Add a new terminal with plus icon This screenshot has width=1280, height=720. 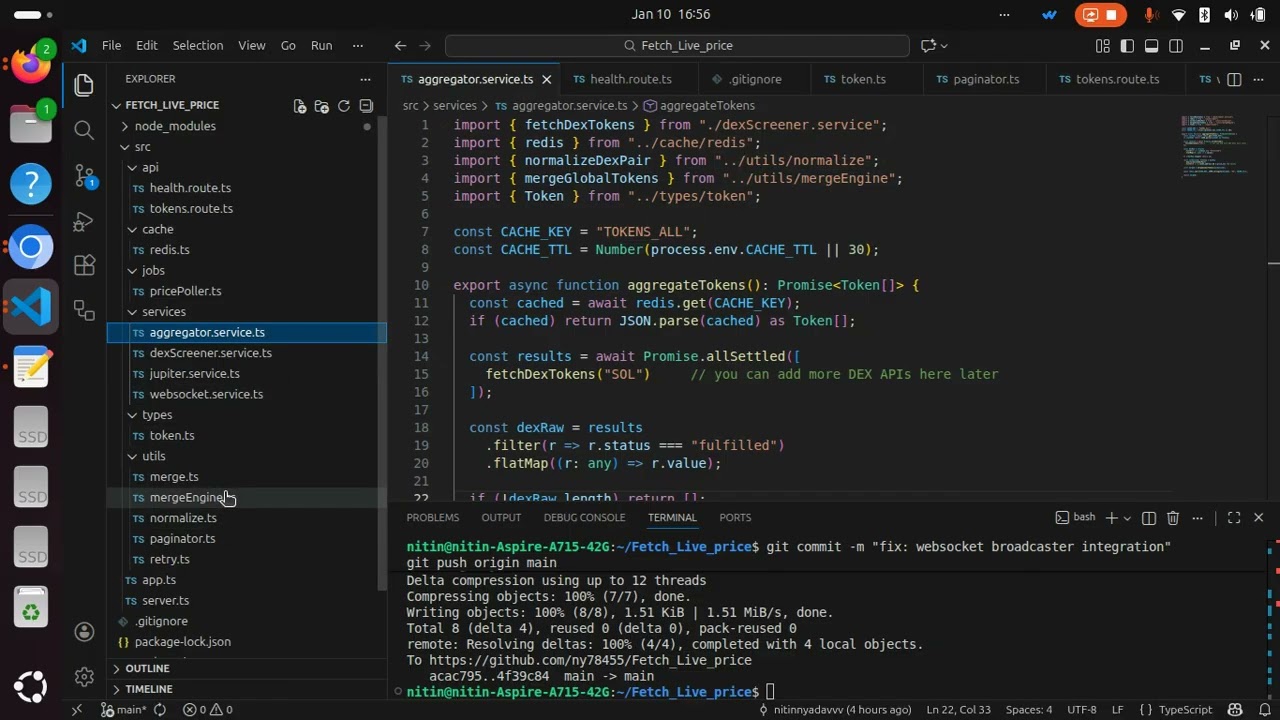[1111, 517]
